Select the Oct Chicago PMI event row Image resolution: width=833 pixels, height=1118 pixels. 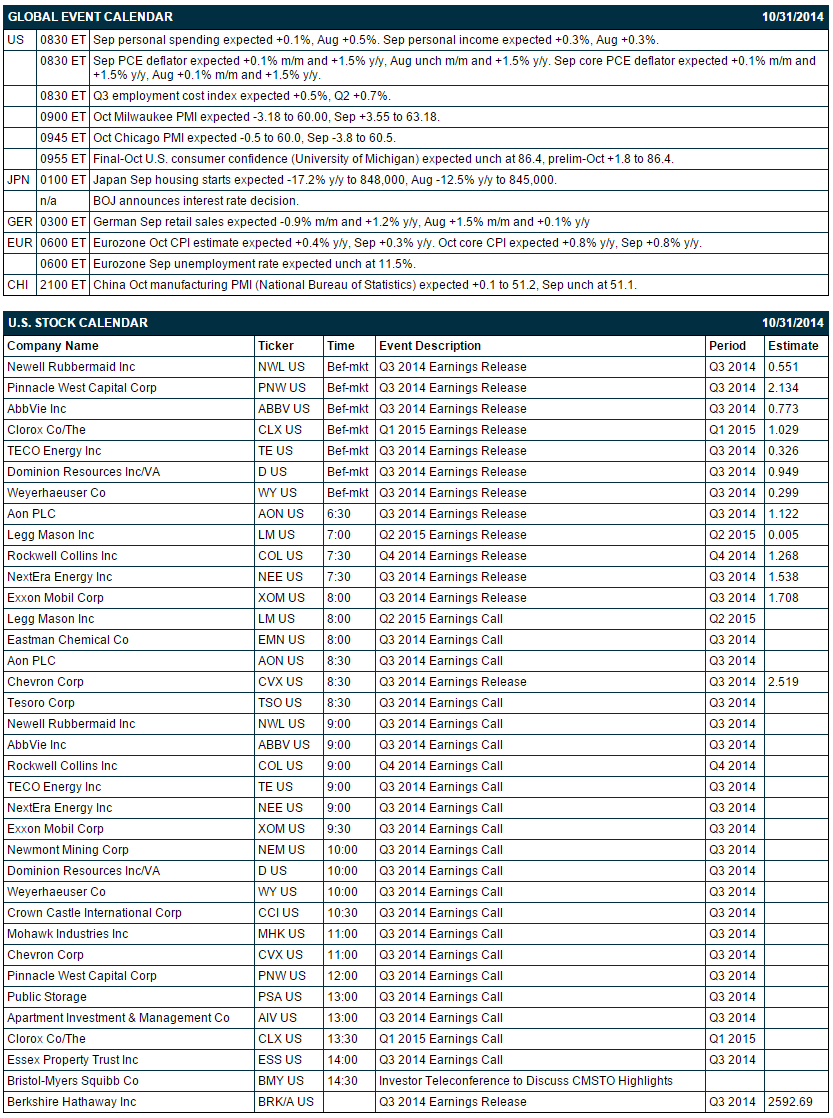[x=416, y=138]
